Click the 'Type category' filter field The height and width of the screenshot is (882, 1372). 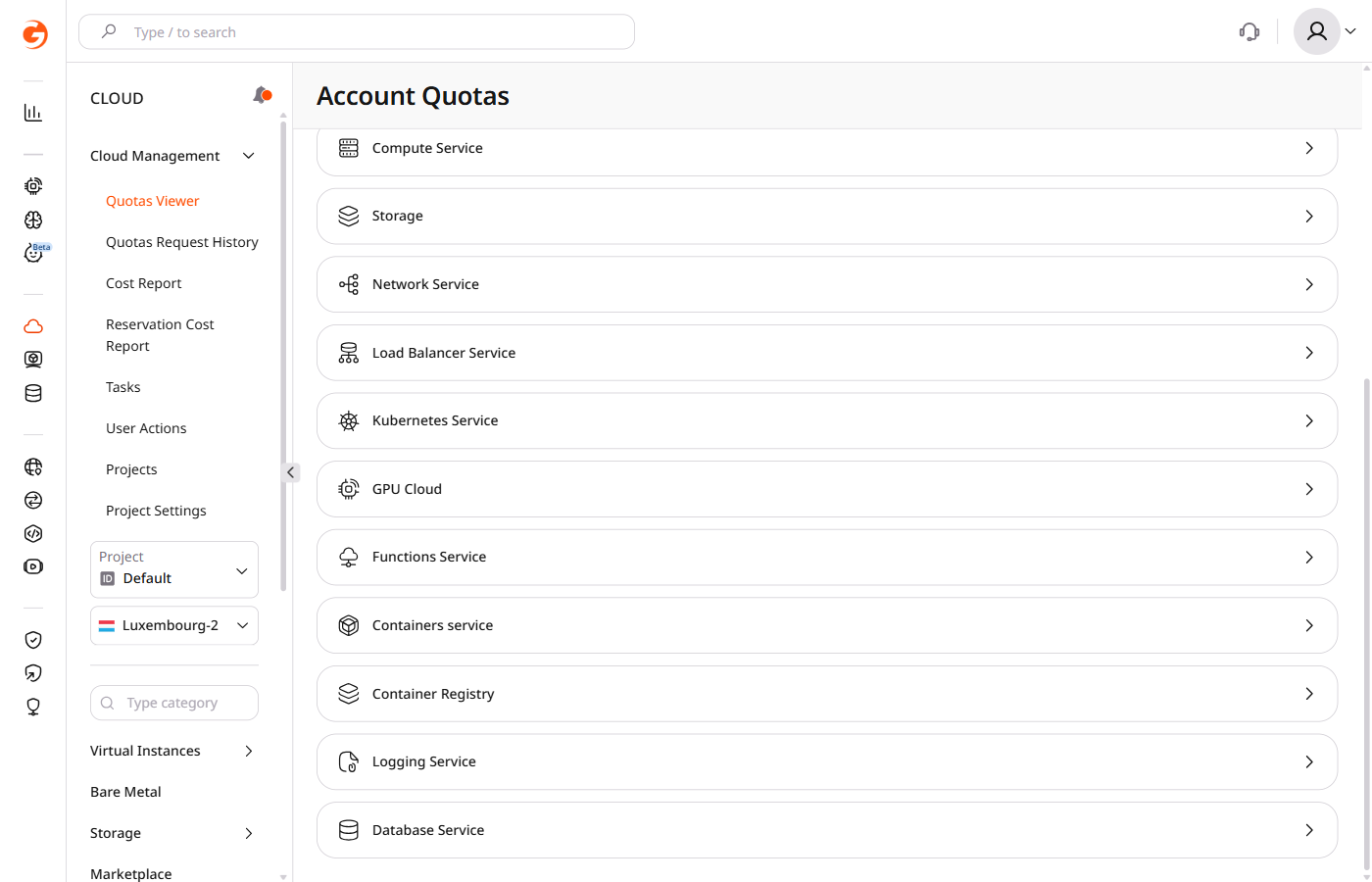(x=174, y=703)
